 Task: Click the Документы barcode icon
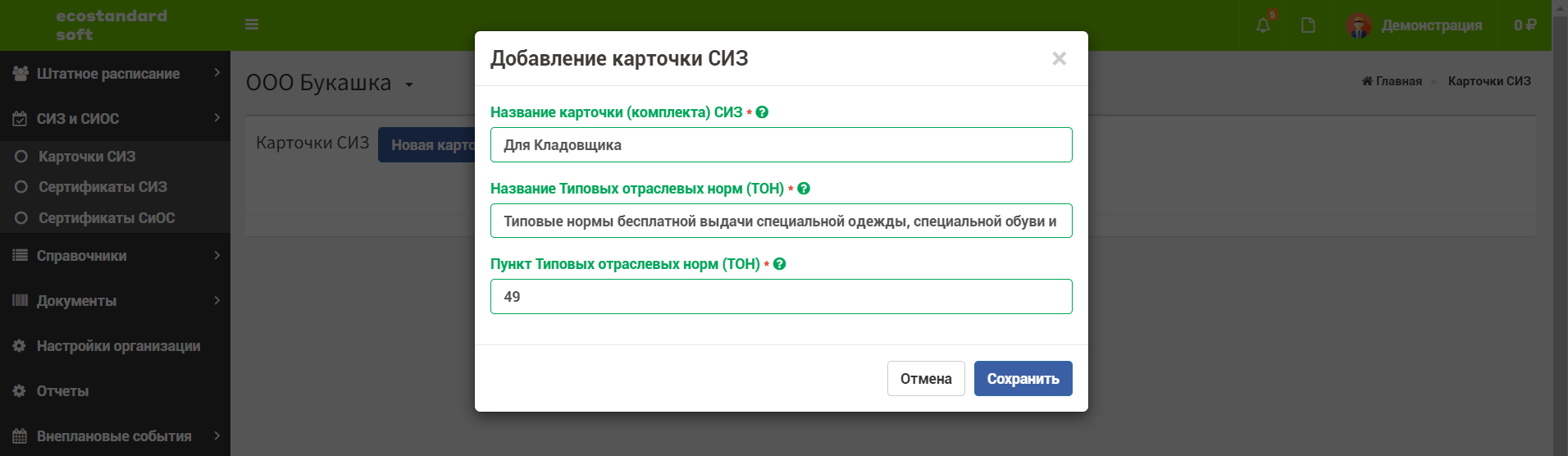pos(20,301)
